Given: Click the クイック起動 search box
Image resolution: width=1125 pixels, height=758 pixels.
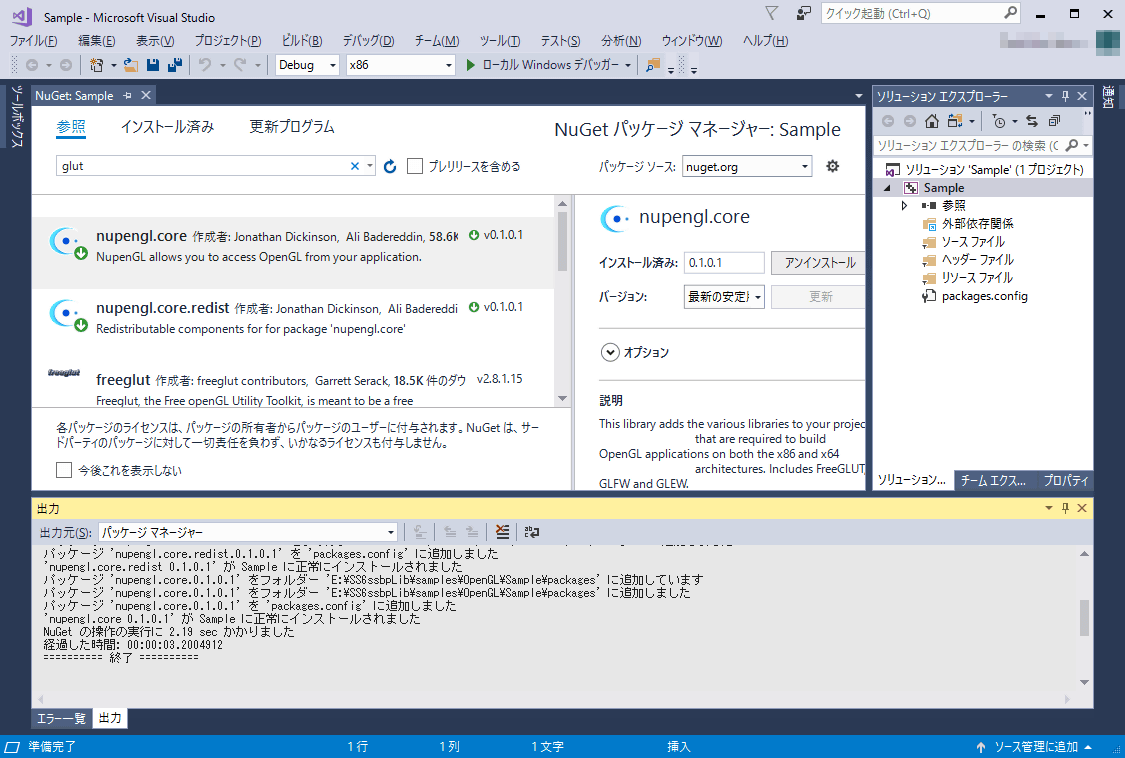Looking at the screenshot, I should click(x=920, y=14).
